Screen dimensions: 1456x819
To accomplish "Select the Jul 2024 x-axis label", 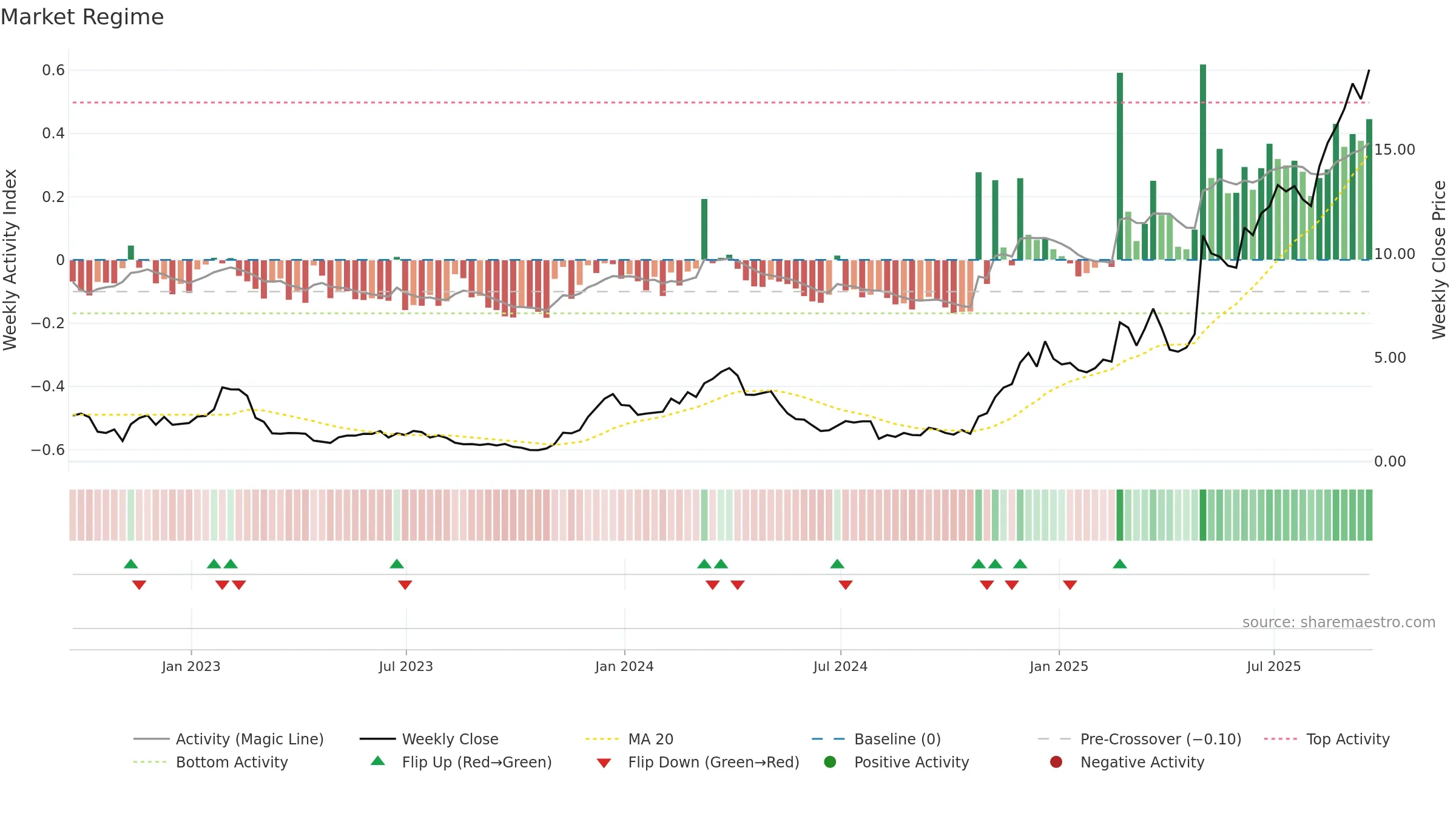I will 840,666.
